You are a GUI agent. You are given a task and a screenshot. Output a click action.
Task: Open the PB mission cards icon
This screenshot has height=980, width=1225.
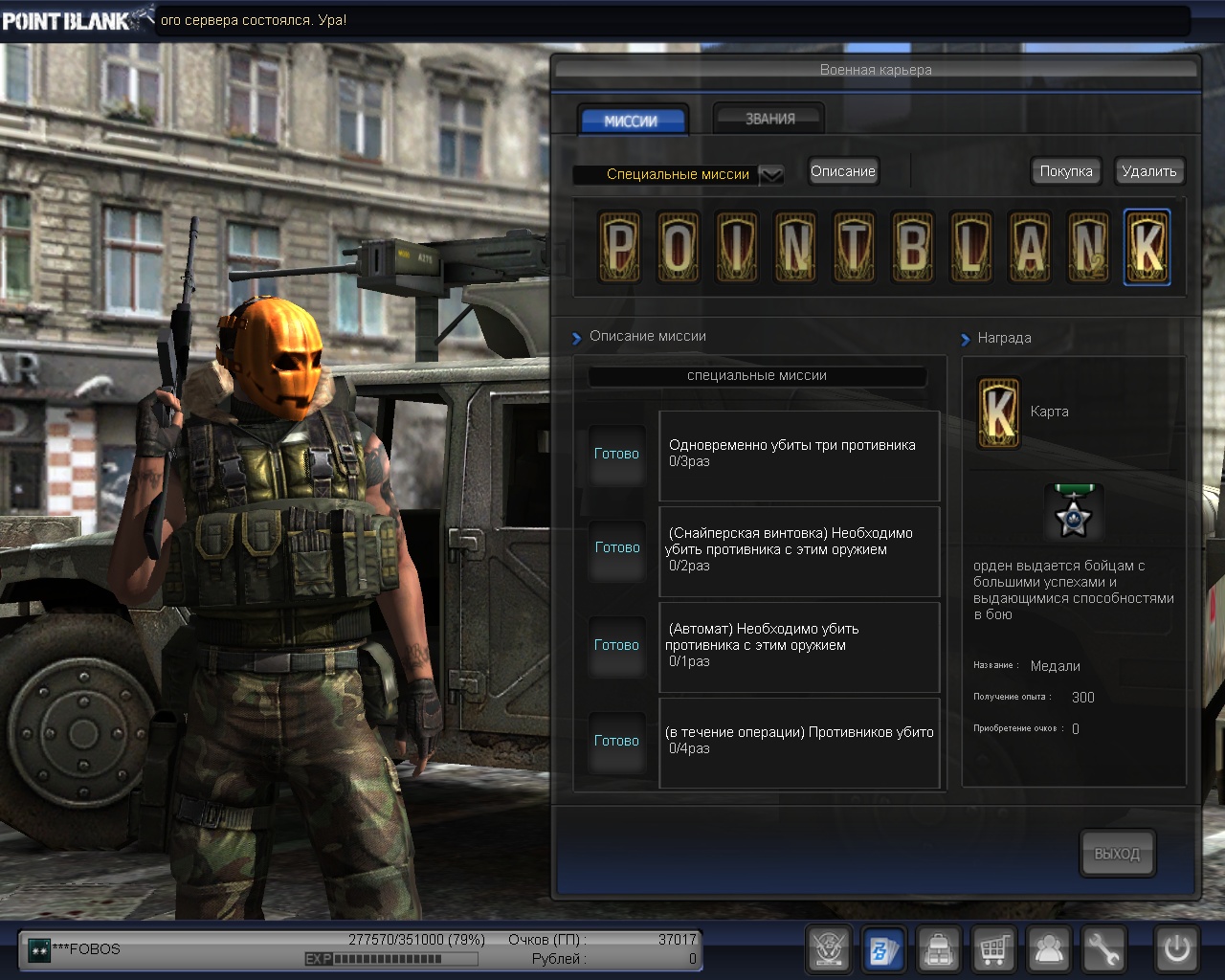pyautogui.click(x=883, y=949)
